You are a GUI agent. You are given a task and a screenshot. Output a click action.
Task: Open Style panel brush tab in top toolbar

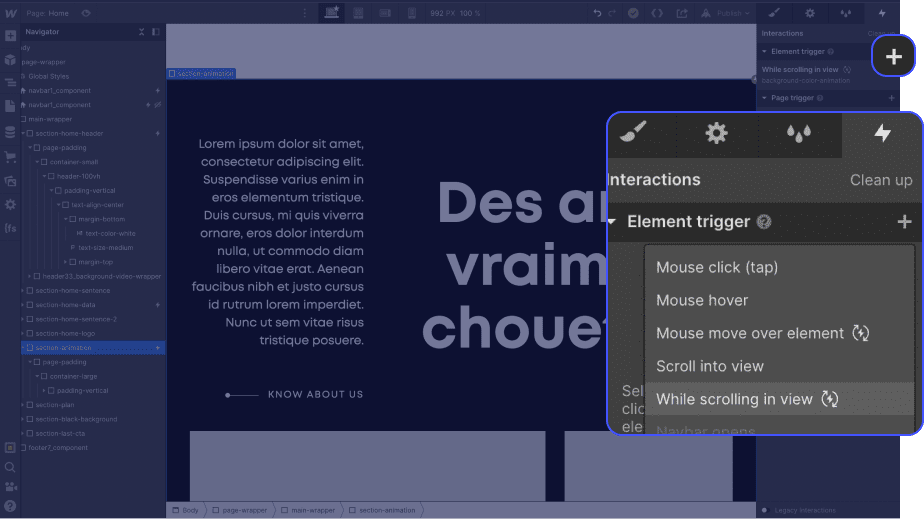point(774,13)
